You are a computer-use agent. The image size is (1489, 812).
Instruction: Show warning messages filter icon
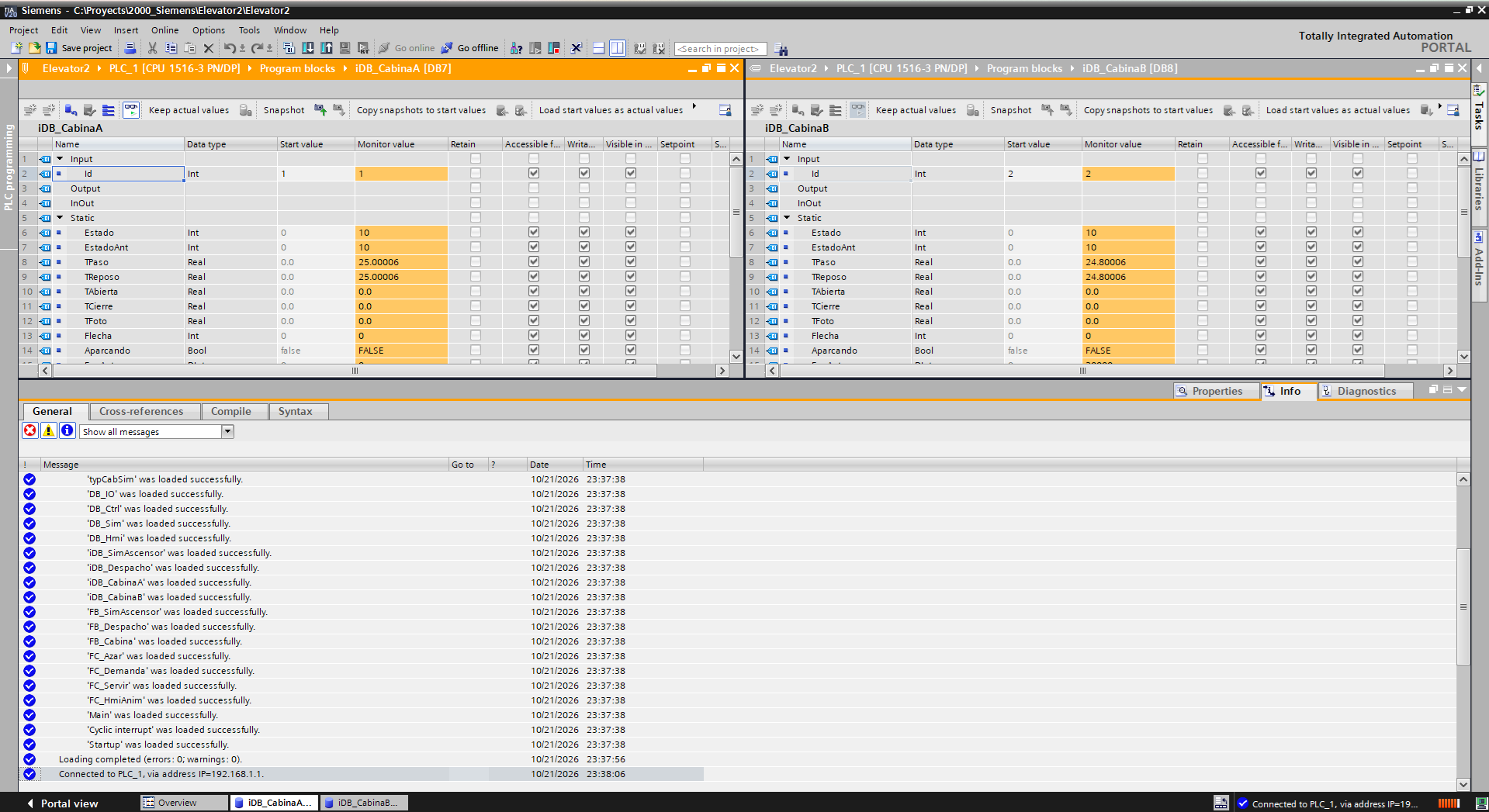[49, 430]
